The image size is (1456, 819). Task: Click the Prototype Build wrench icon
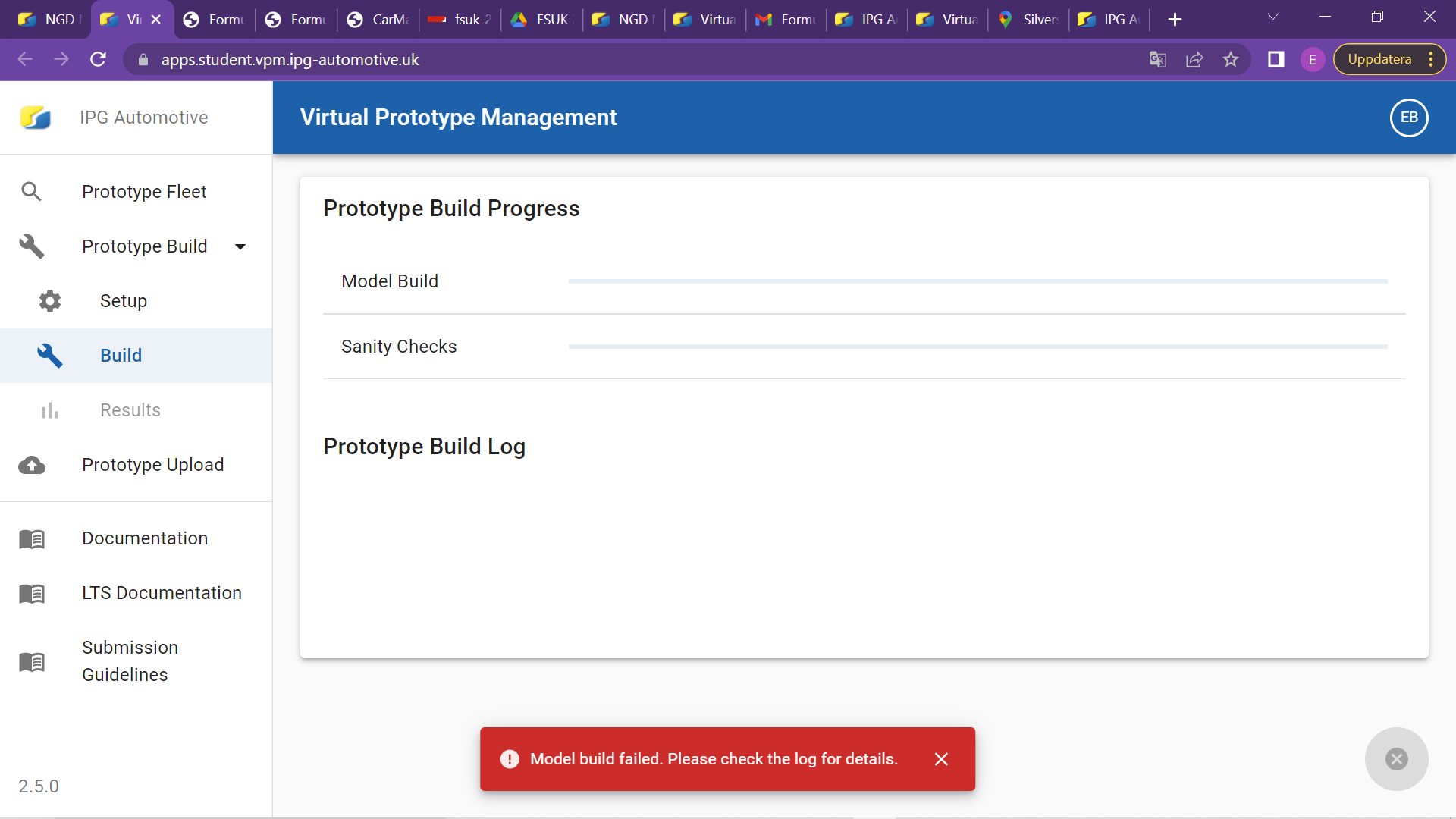[31, 246]
